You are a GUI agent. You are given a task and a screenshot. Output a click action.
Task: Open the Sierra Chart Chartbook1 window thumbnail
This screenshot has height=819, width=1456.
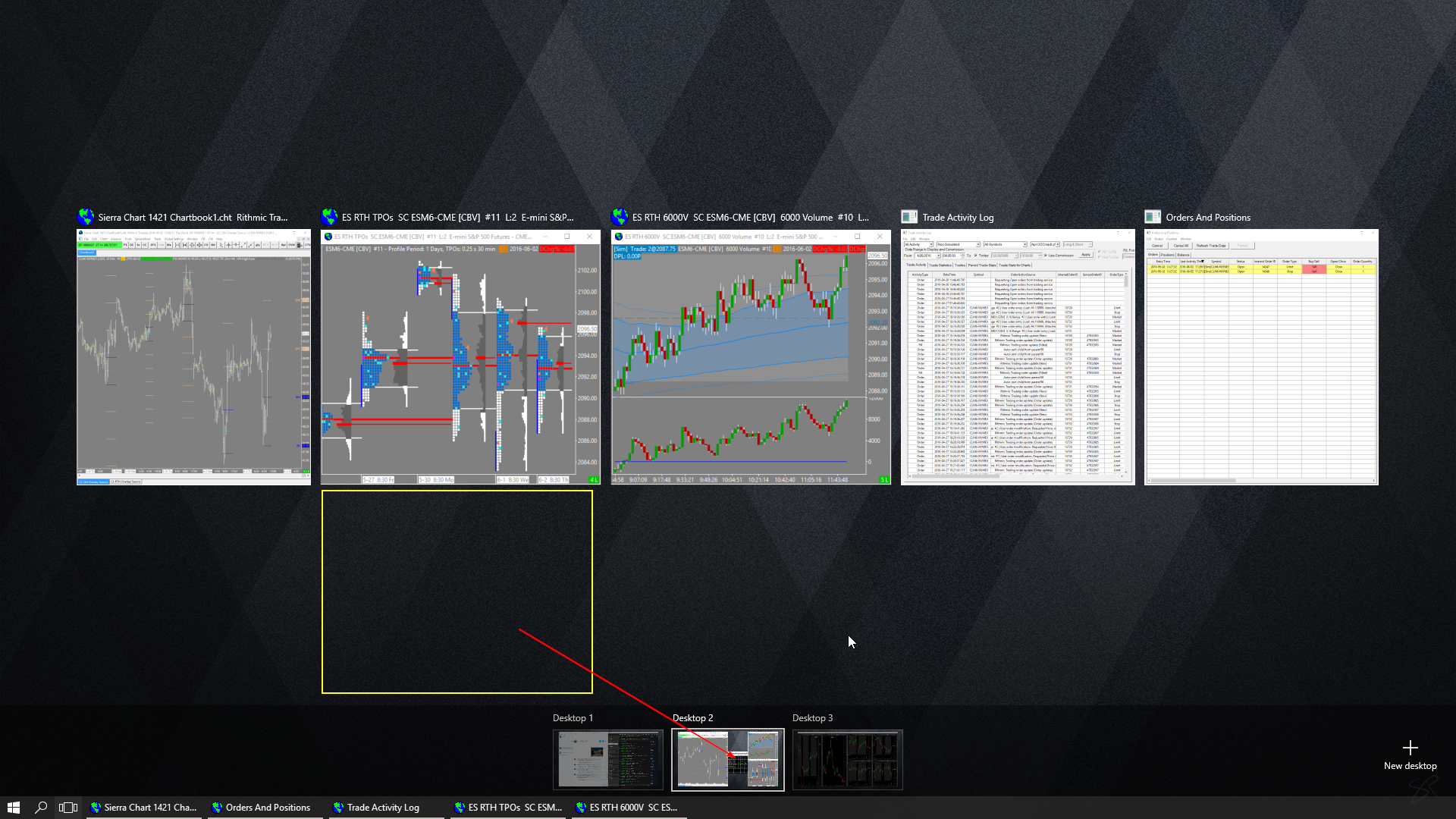(193, 357)
